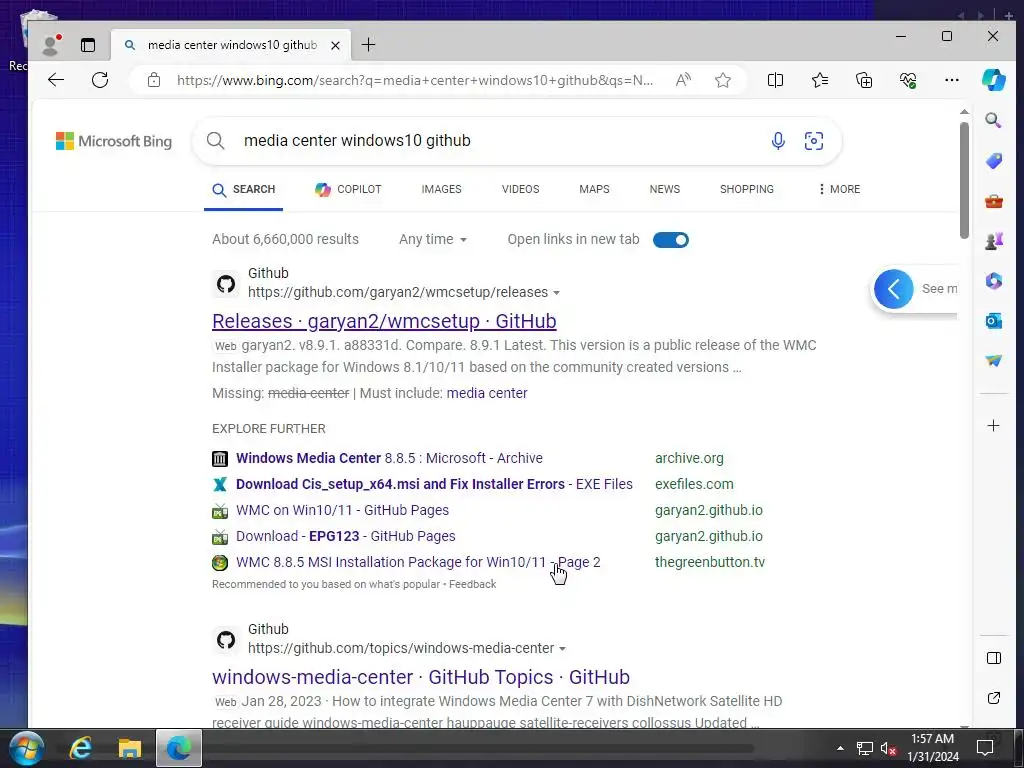Open muted volume icon in tray
Image resolution: width=1024 pixels, height=768 pixels.
pos(887,748)
